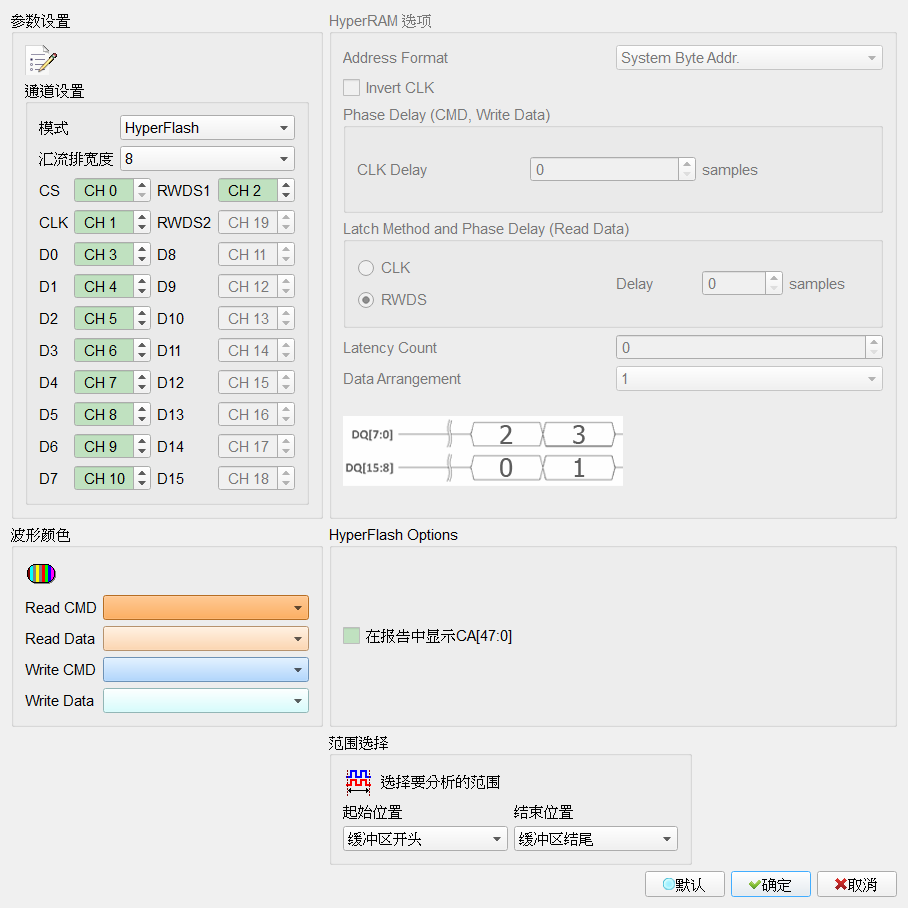Viewport: 908px width, 908px height.
Task: Open the Data Arrangement dropdown
Action: coord(749,379)
